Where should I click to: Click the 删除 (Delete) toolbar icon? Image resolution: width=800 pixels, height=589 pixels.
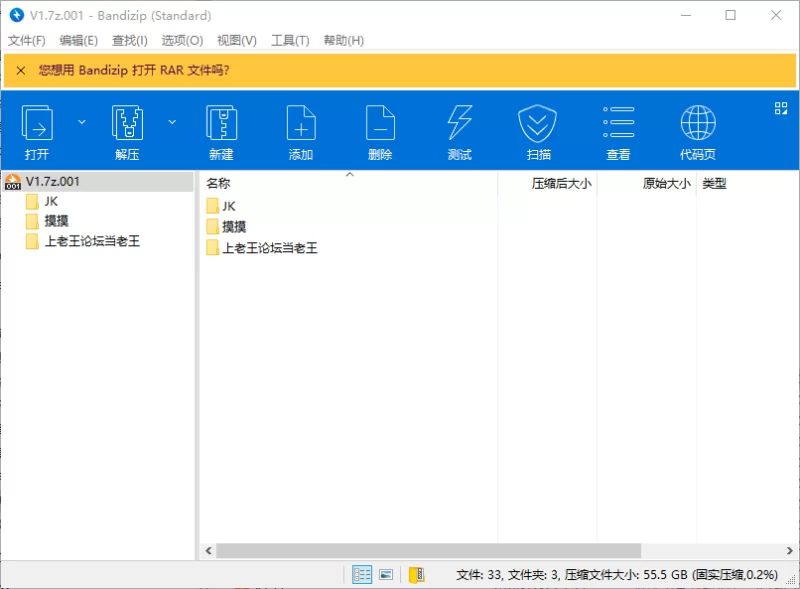(380, 122)
